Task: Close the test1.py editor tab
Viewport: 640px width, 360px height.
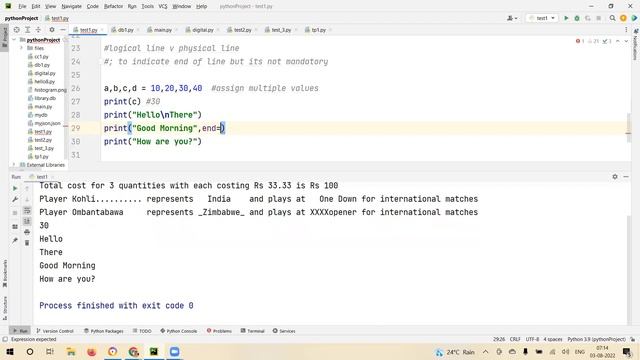Action: coord(102,30)
